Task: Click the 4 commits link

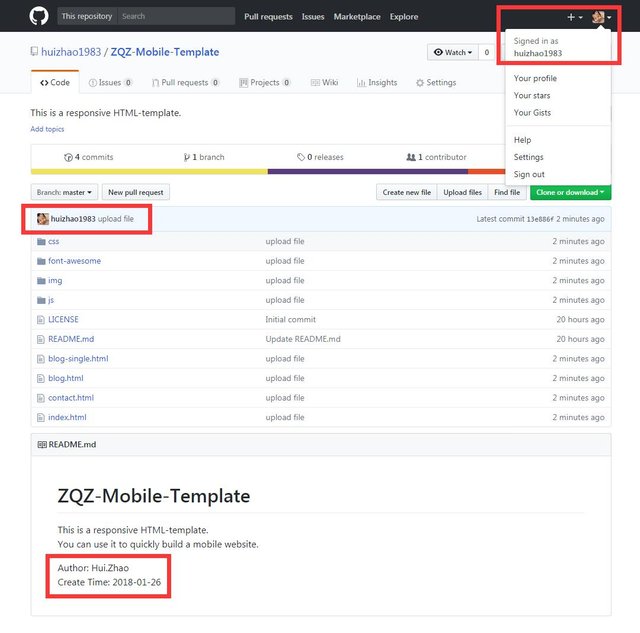Action: 89,157
